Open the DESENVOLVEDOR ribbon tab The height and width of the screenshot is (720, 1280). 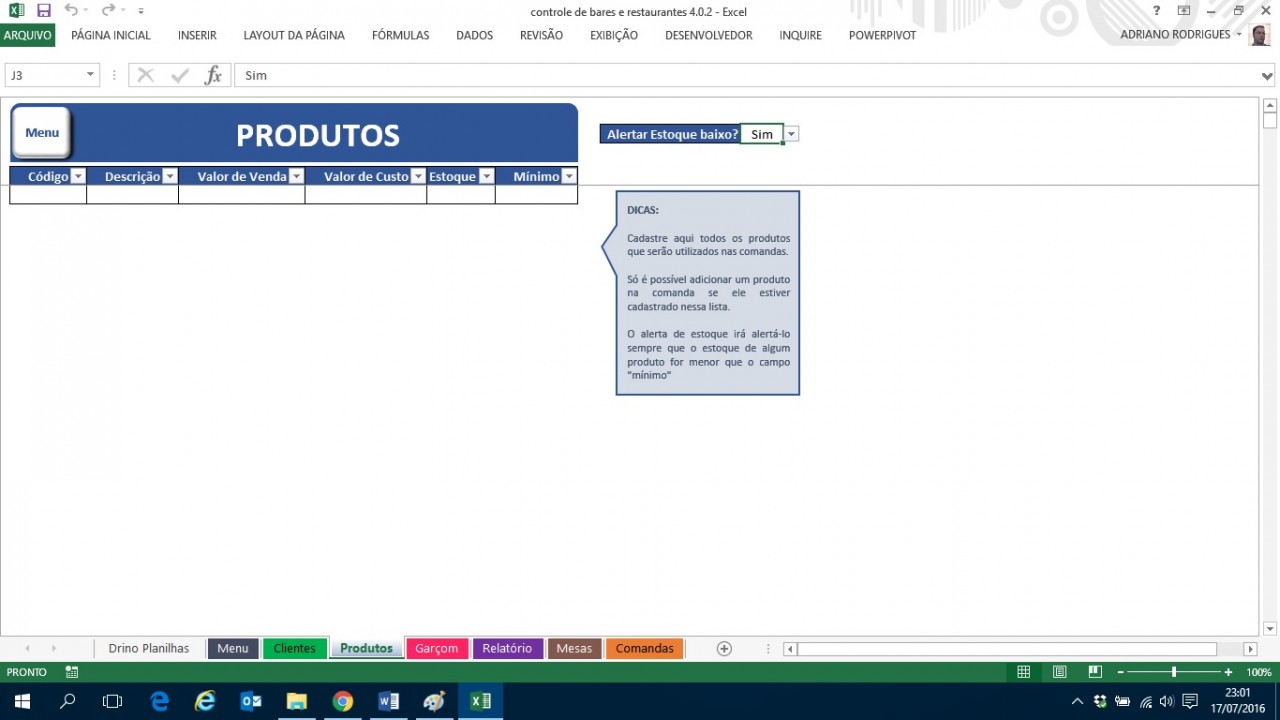709,35
